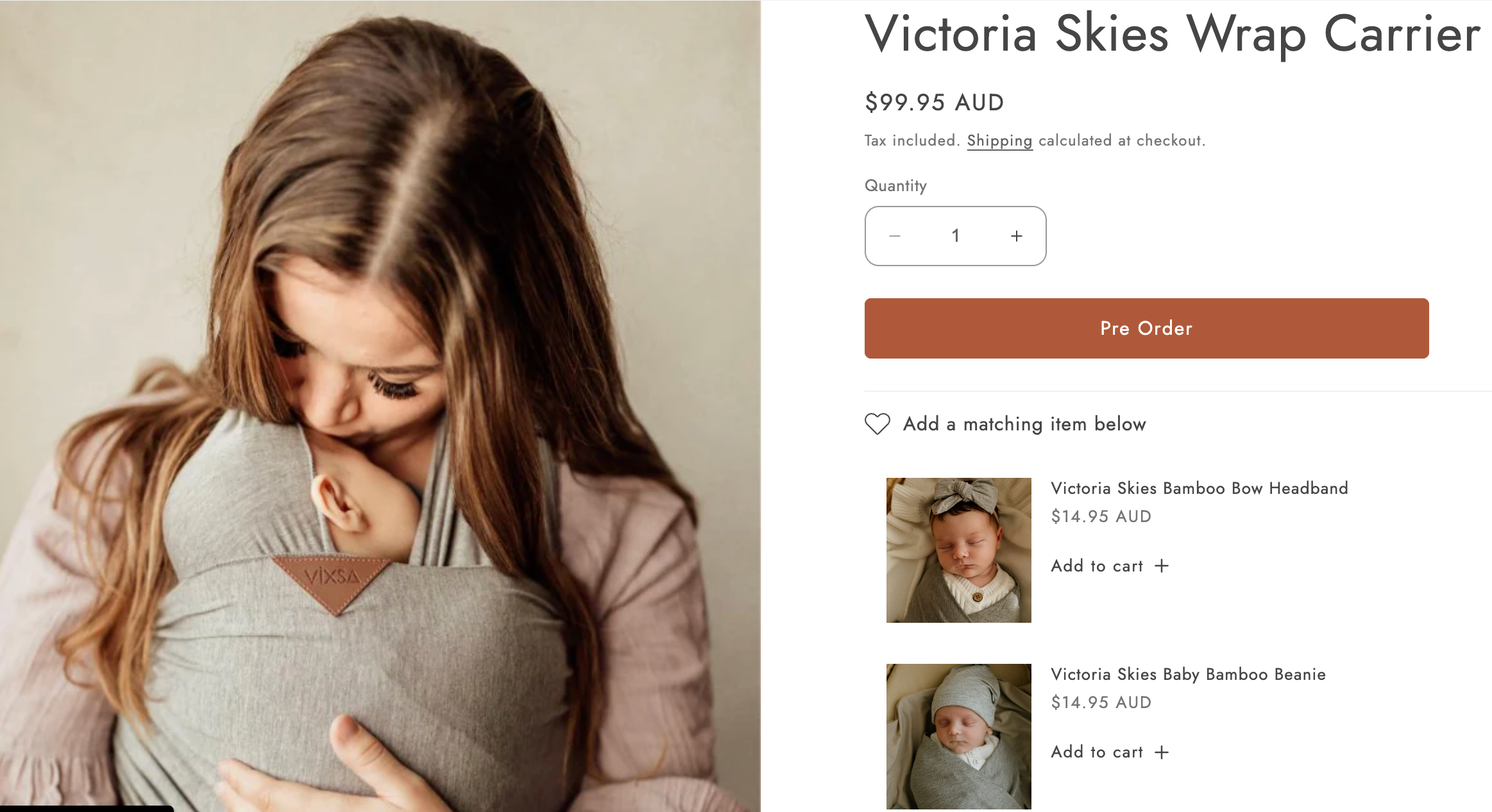Click plus icon beside Bow Headband's Add to cart
This screenshot has height=812, width=1492.
pyautogui.click(x=1162, y=566)
